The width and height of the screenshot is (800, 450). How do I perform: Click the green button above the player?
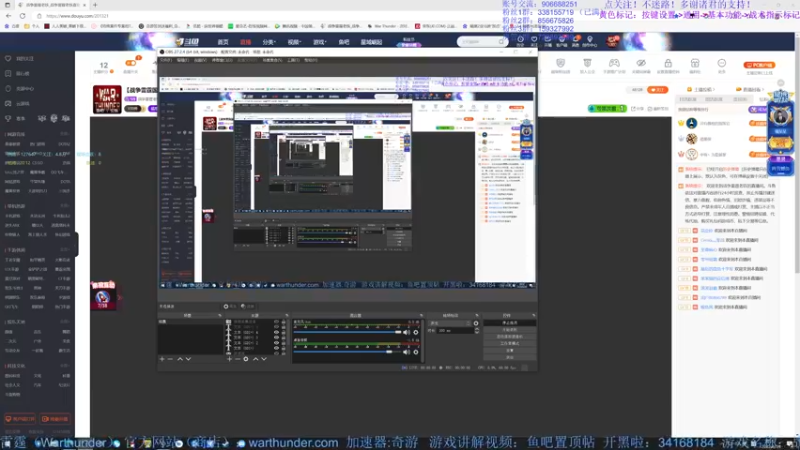pyautogui.click(x=607, y=109)
